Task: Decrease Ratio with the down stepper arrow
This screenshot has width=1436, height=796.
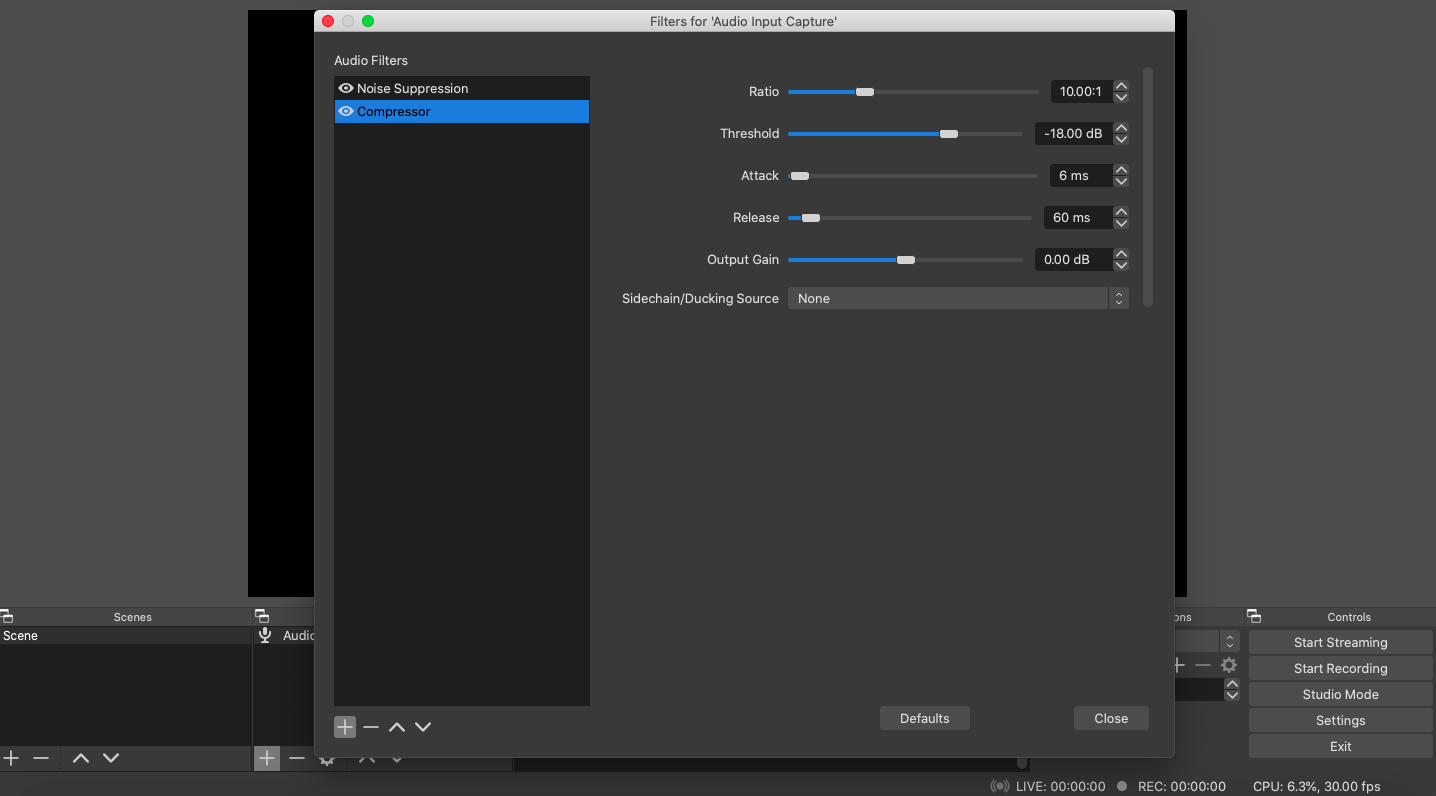Action: pos(1121,98)
